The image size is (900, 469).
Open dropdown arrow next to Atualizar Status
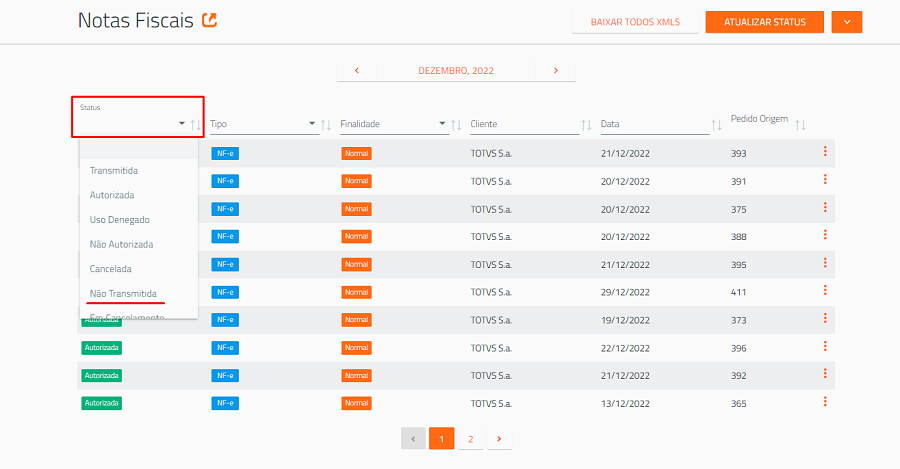pos(847,22)
